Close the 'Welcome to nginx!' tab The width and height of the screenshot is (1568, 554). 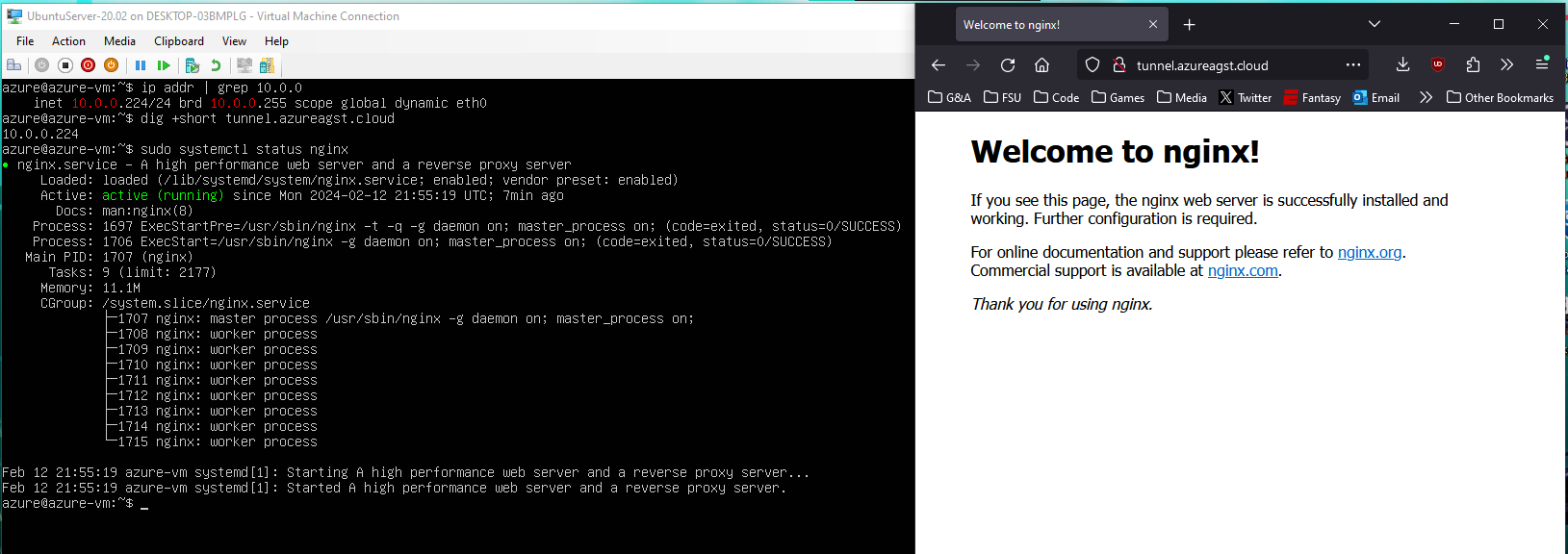[1153, 25]
